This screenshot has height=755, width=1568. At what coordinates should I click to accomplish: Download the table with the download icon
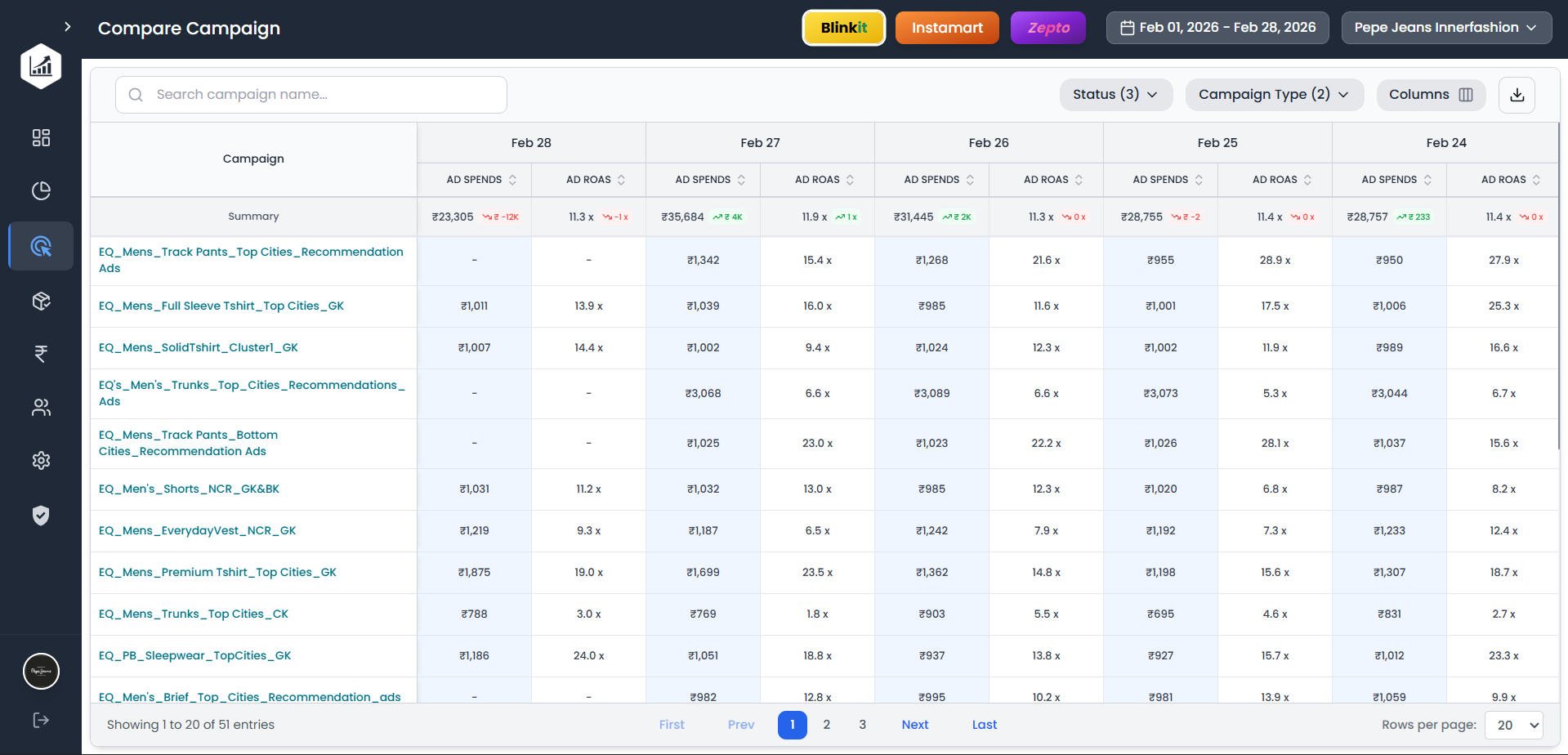coord(1517,95)
